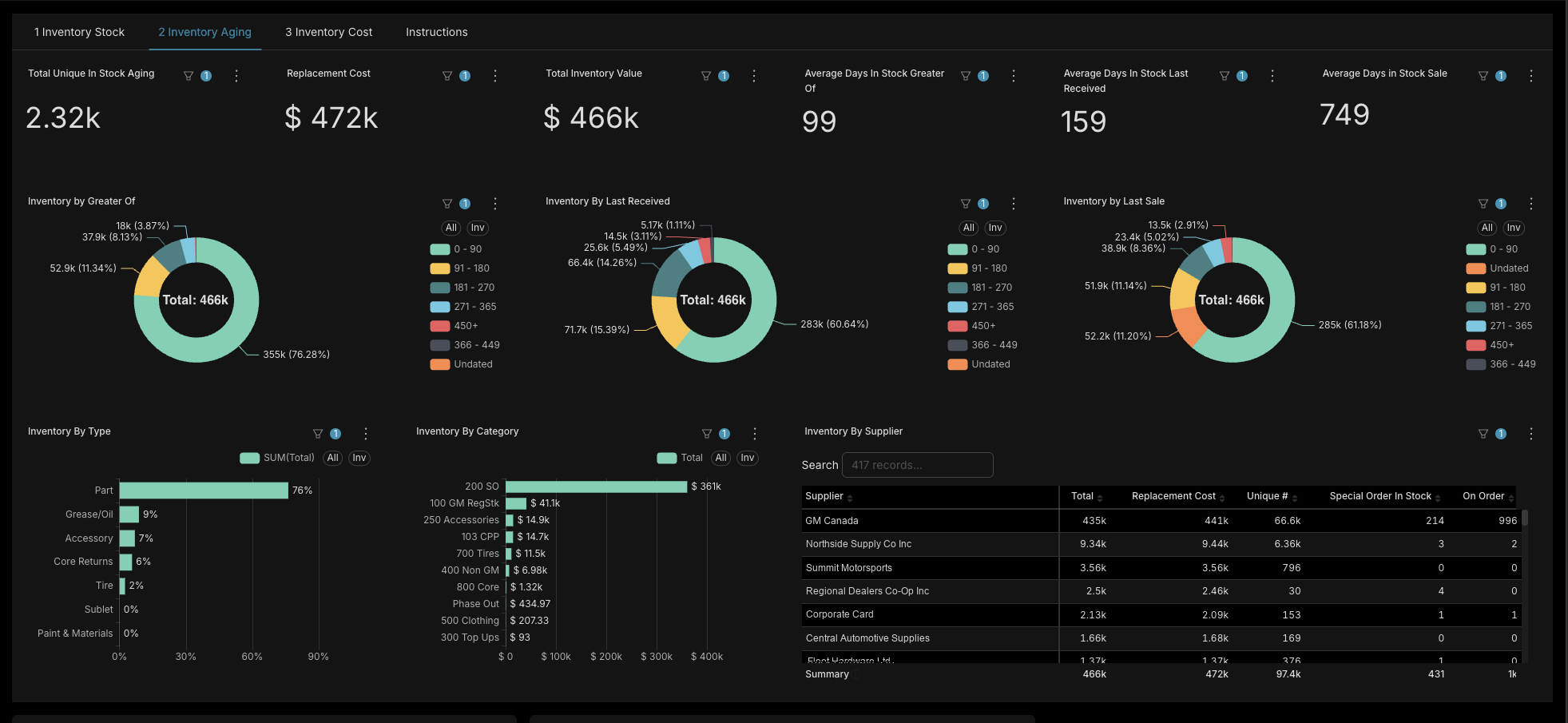Viewport: 1568px width, 723px height.
Task: Open kebab menu on Average Days Greater Of card
Action: tap(1014, 76)
